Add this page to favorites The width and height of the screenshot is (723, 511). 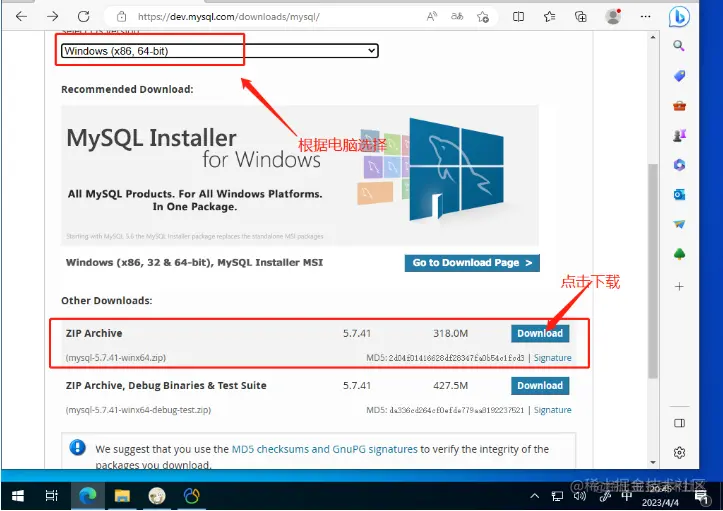(483, 17)
